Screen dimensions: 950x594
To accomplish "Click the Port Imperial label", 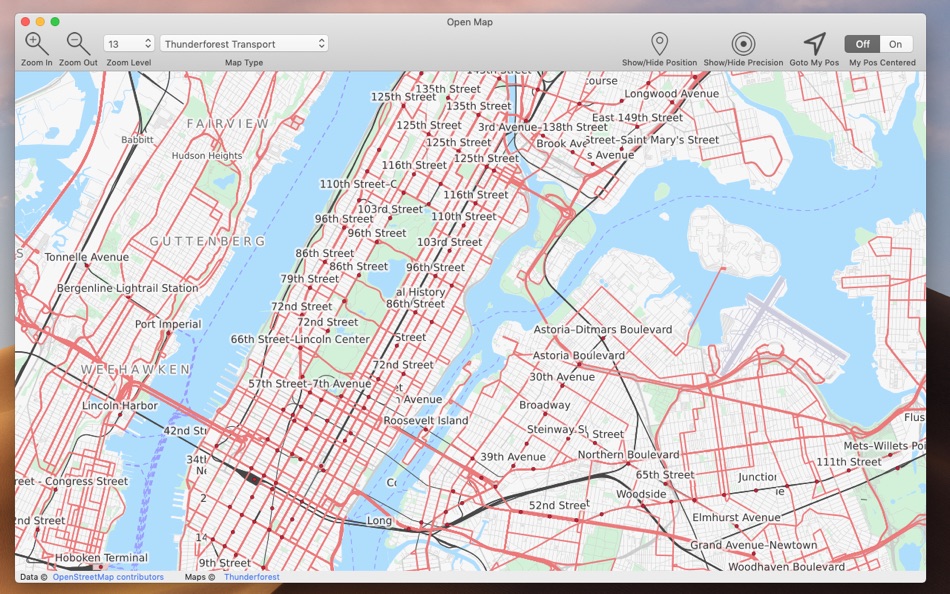I will point(168,324).
